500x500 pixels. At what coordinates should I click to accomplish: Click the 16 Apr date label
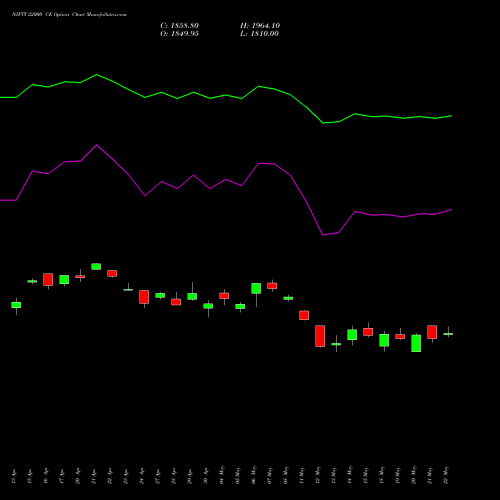click(46, 476)
